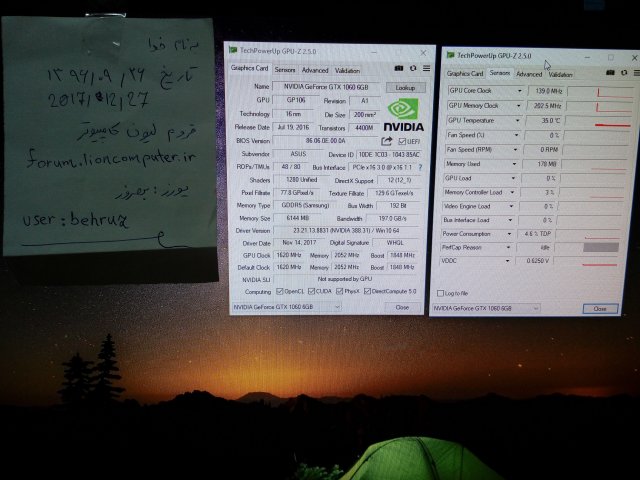Click the refresh icon in Graphics Card window
640x480 pixels.
pyautogui.click(x=413, y=69)
